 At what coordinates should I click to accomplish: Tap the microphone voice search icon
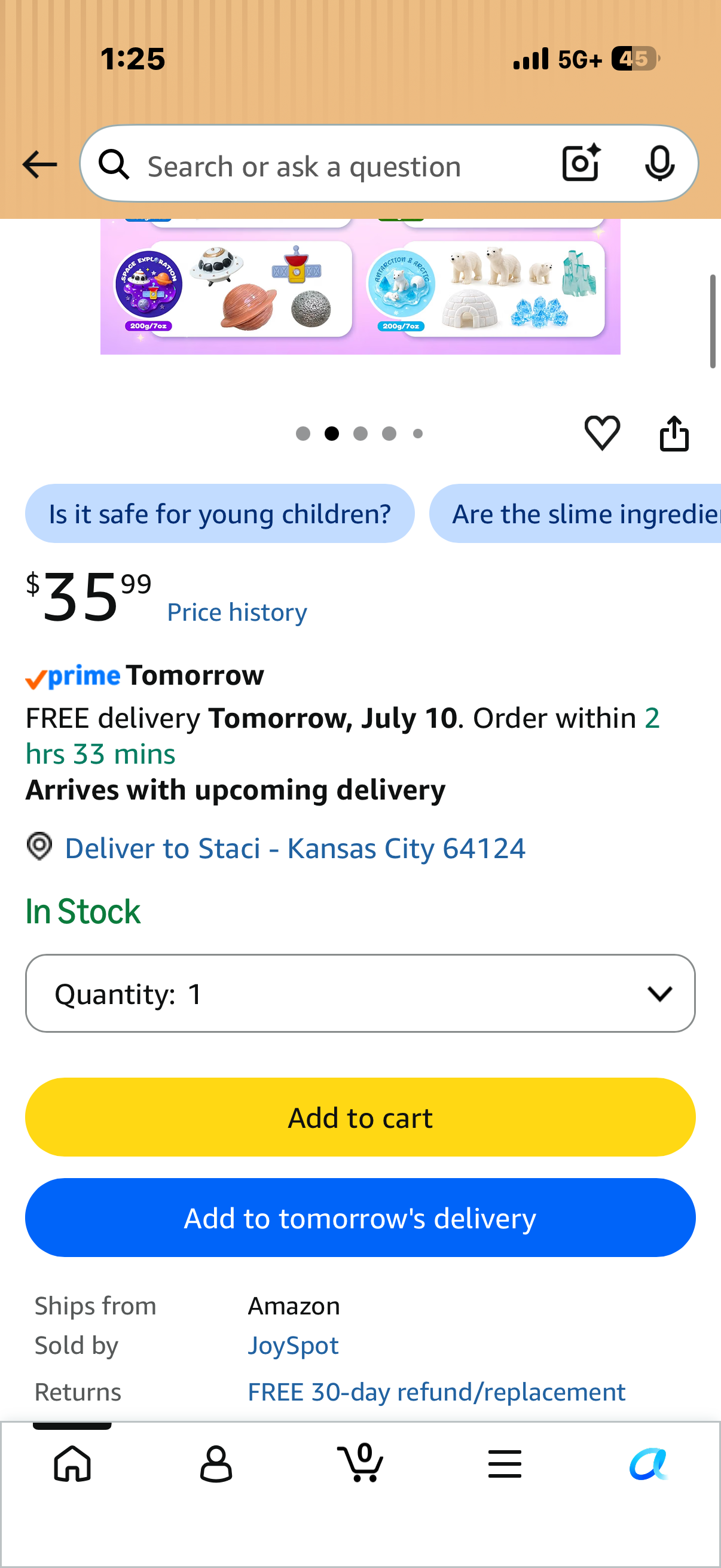(659, 164)
